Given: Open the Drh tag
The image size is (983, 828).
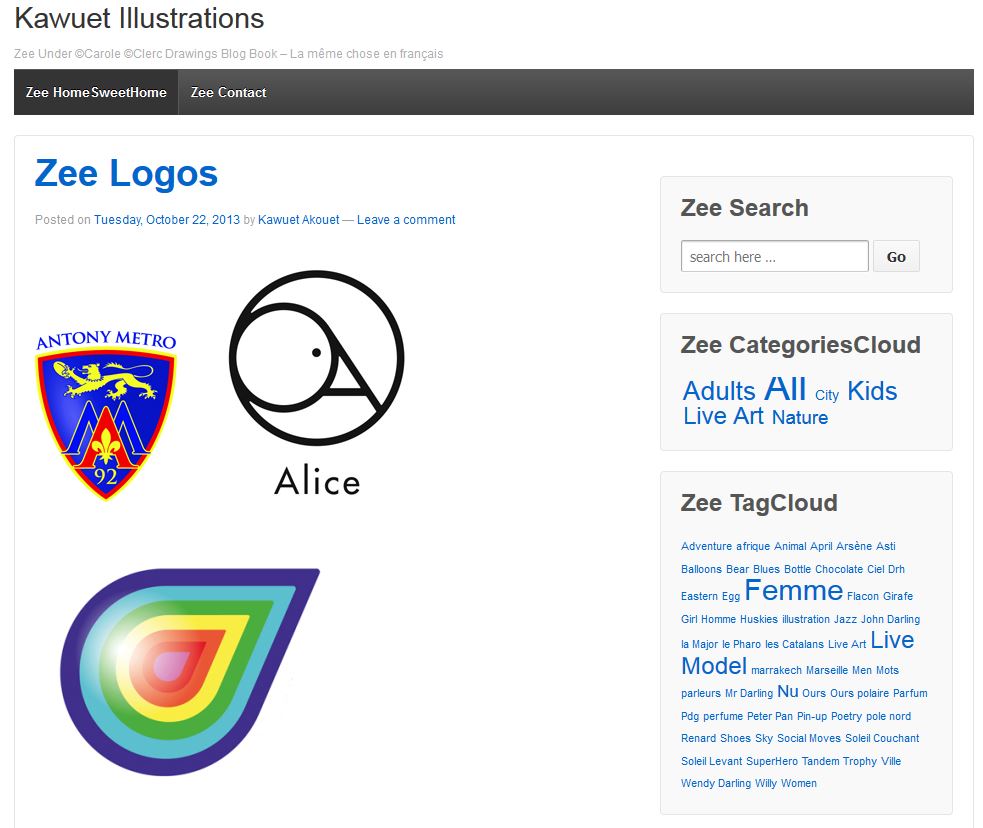Looking at the screenshot, I should (896, 569).
